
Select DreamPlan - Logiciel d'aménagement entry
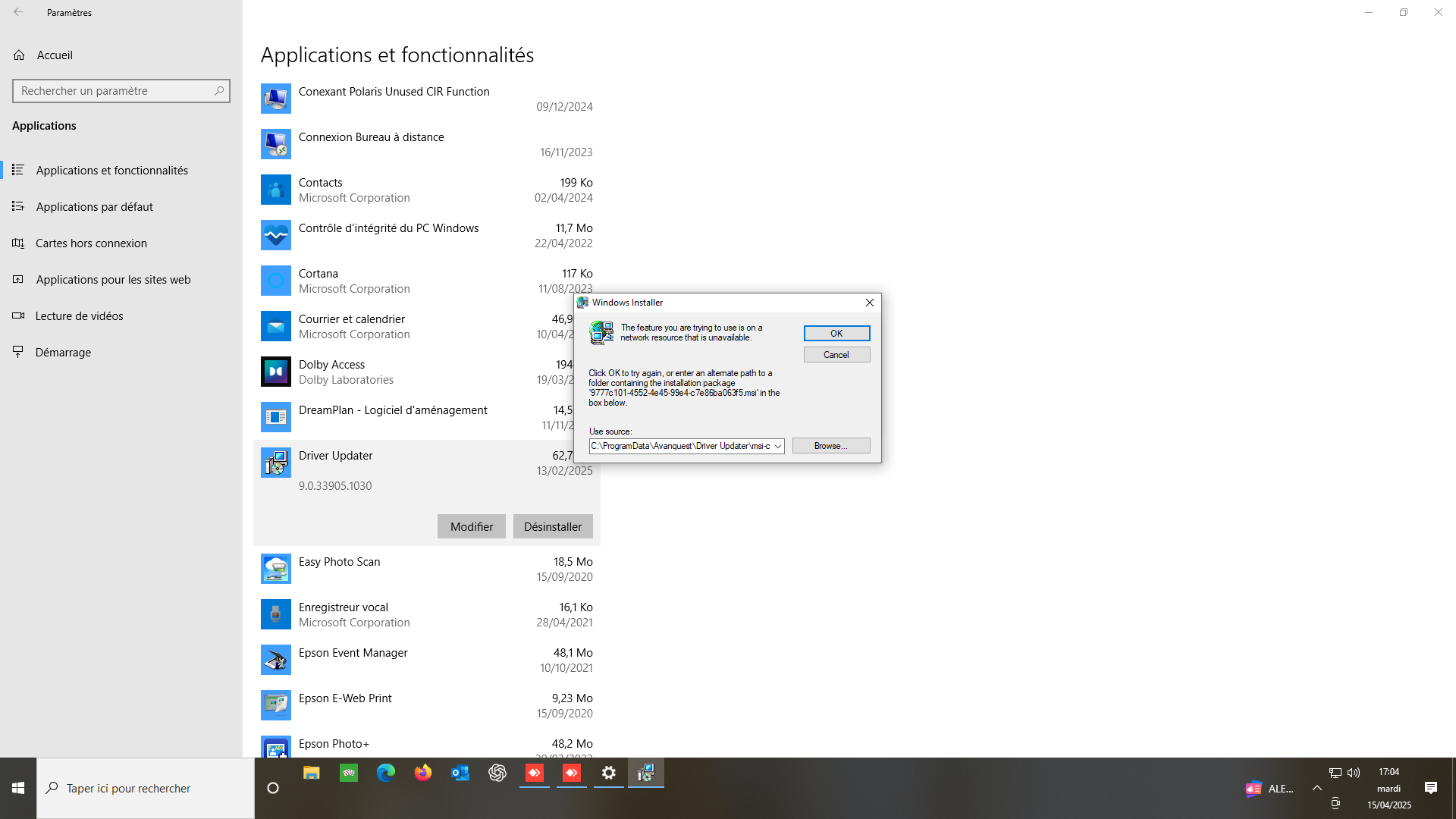pos(393,410)
